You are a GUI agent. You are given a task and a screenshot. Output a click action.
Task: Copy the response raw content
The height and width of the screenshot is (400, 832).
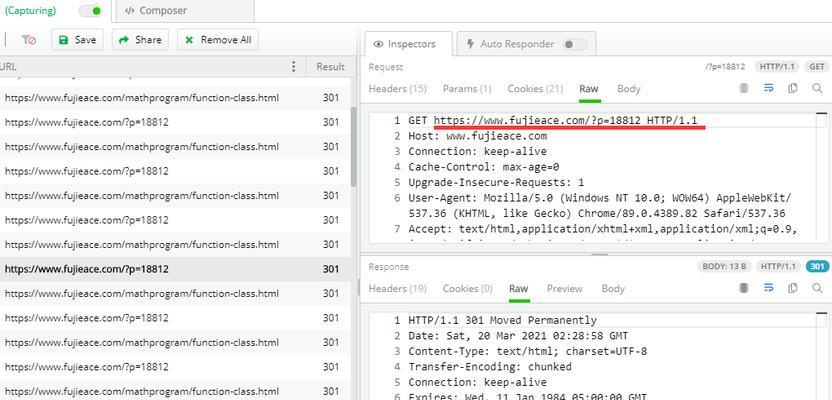[x=793, y=289]
